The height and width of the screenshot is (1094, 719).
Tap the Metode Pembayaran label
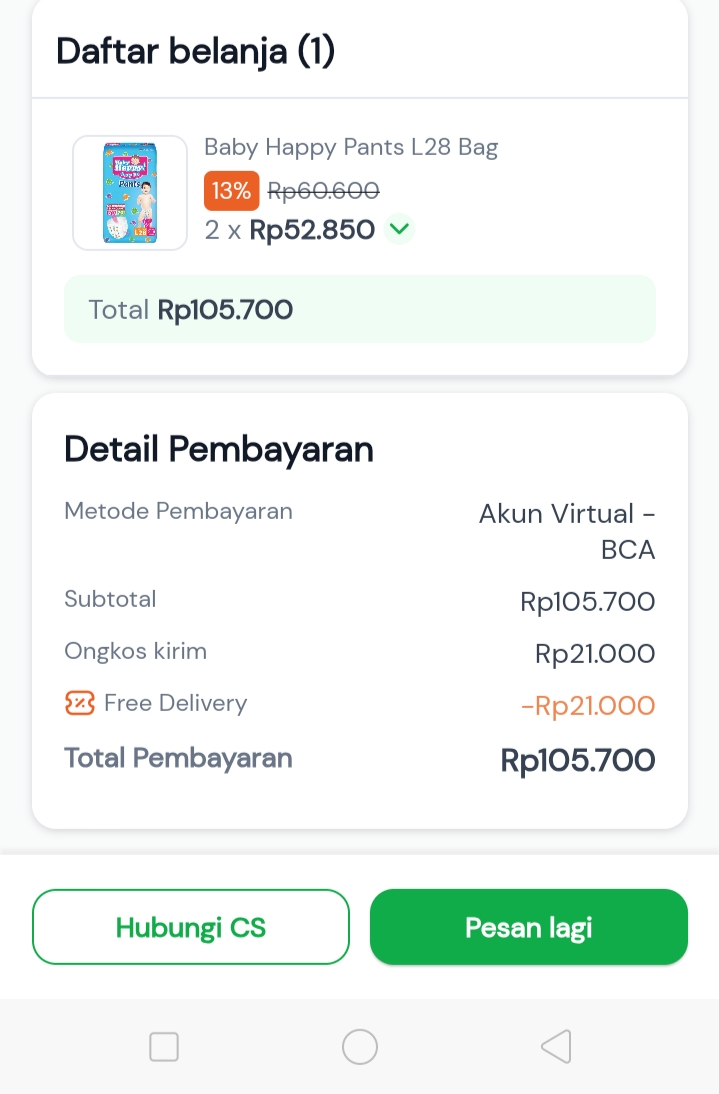[x=178, y=511]
